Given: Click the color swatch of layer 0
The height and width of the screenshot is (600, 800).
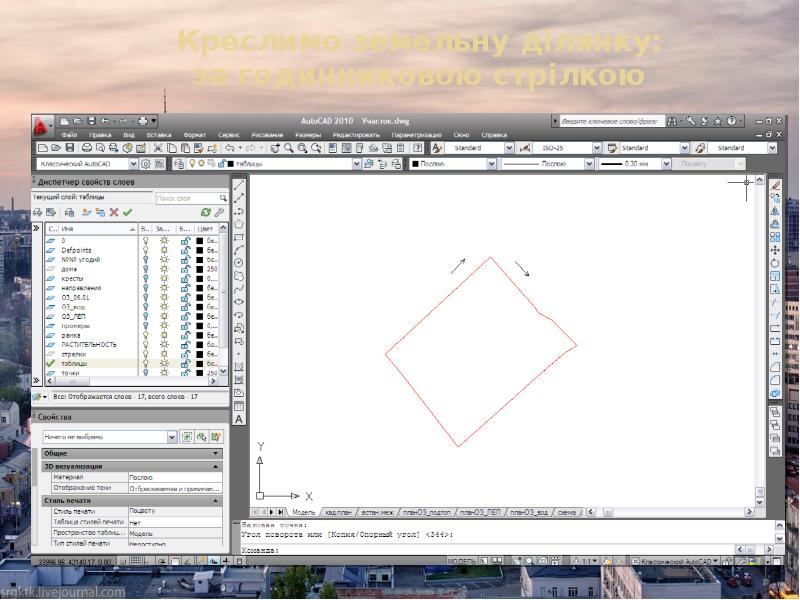Looking at the screenshot, I should (x=199, y=240).
